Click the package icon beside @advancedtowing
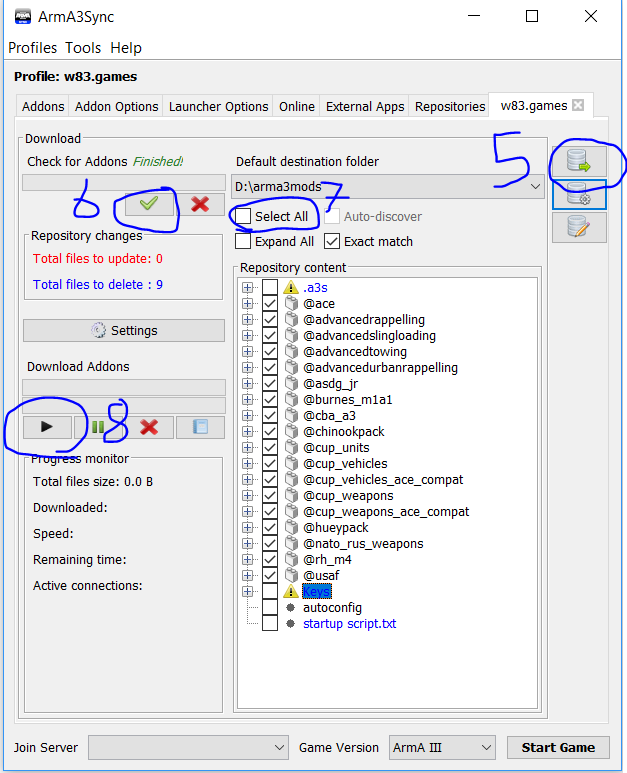 pyautogui.click(x=292, y=351)
